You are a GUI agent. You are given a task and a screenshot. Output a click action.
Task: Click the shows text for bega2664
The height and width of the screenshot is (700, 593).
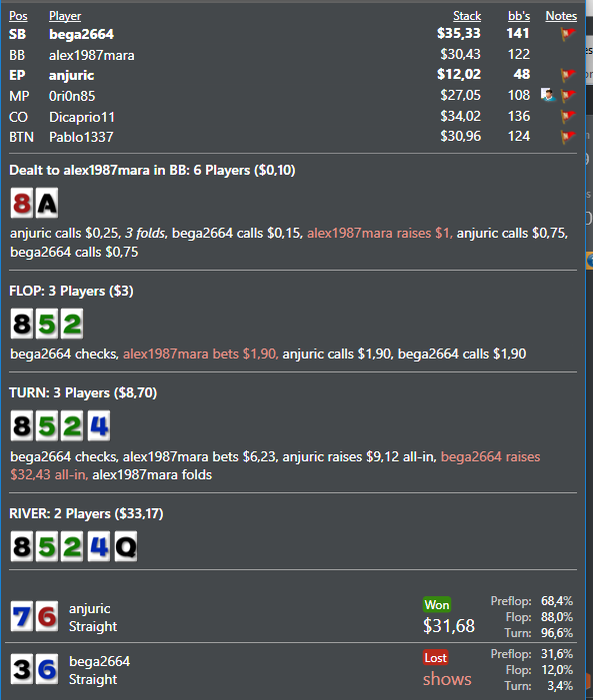point(447,679)
